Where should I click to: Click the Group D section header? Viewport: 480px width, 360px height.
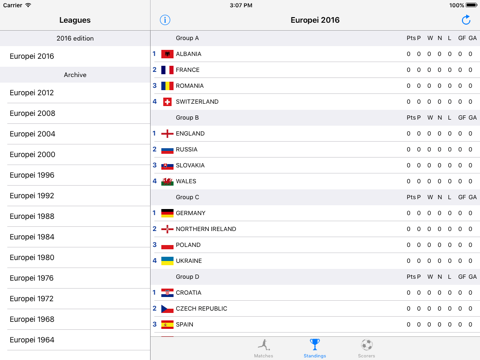[x=315, y=277]
